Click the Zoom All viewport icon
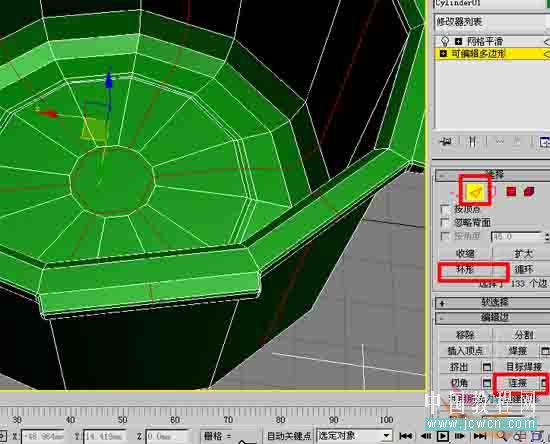 pos(519,436)
